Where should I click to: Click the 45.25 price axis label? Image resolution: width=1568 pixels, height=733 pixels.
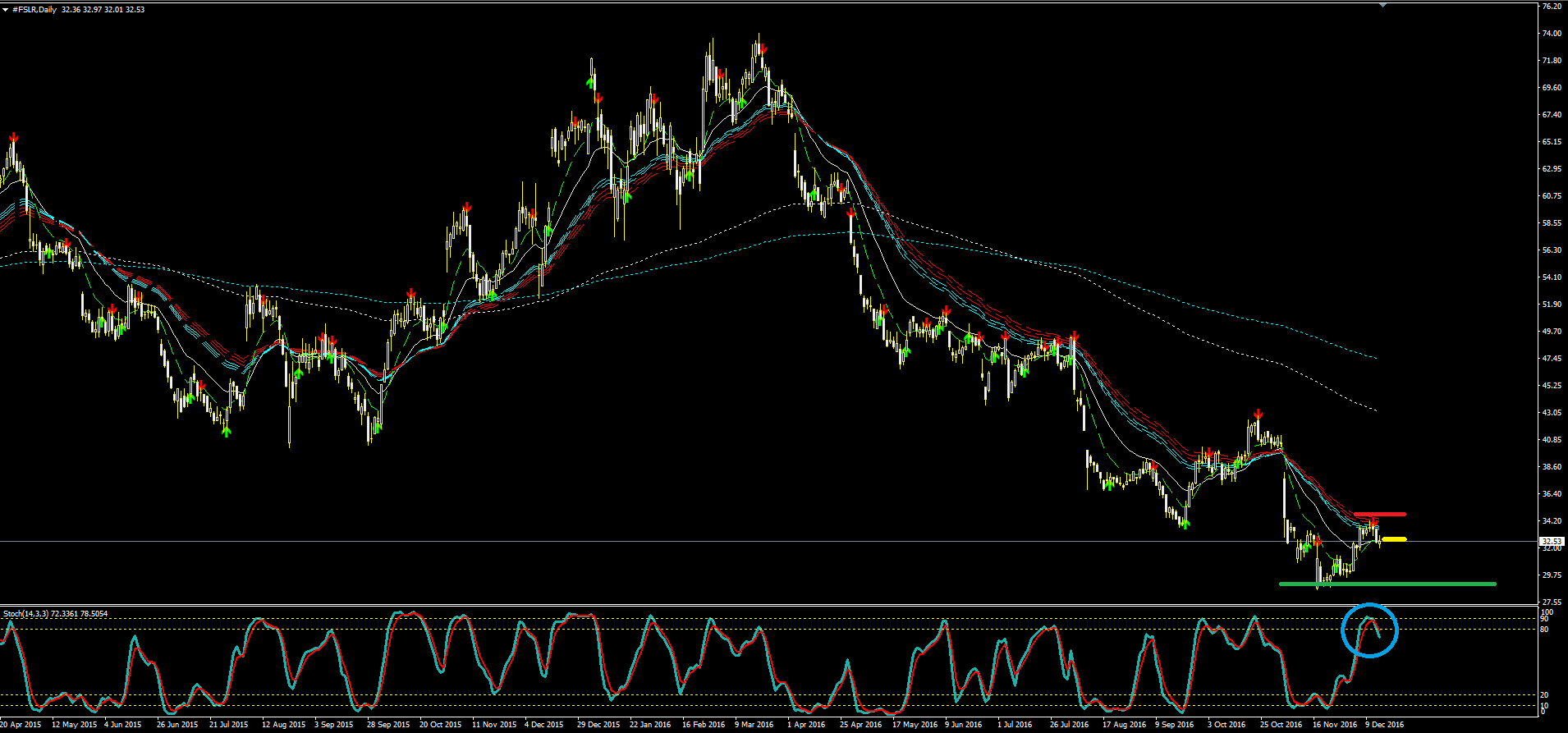point(1552,386)
